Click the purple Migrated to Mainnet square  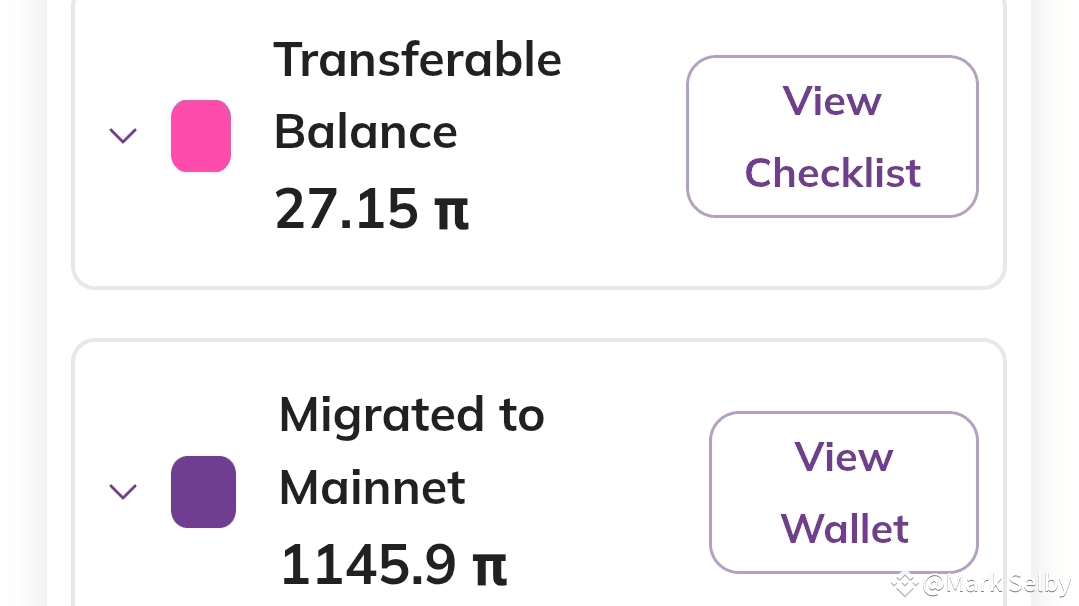click(203, 491)
